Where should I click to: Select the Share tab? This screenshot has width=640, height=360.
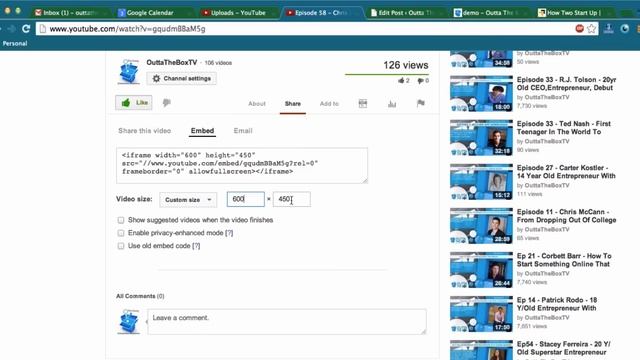(x=293, y=104)
